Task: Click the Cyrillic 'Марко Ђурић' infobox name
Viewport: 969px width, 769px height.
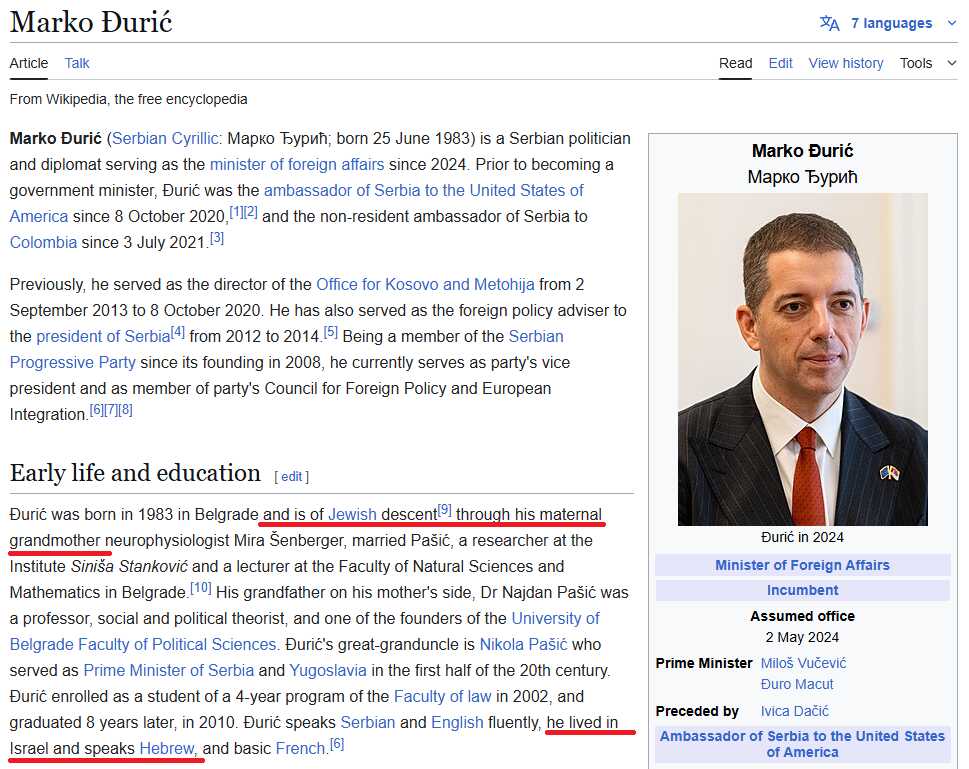Action: point(802,177)
